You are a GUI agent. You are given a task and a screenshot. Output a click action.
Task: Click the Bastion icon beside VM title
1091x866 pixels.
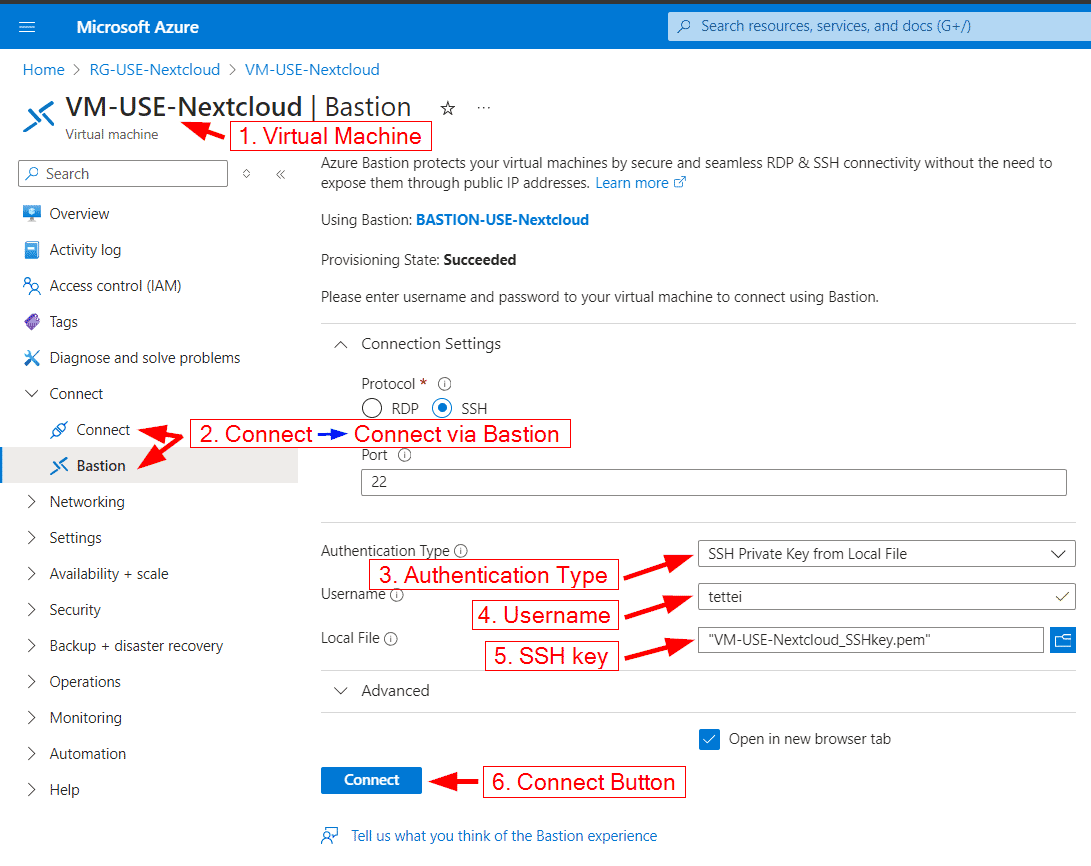click(39, 116)
